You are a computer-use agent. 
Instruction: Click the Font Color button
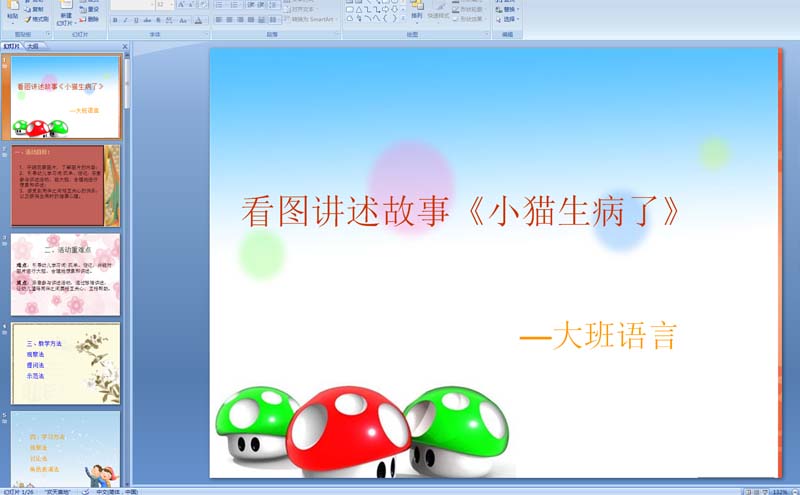pos(198,20)
